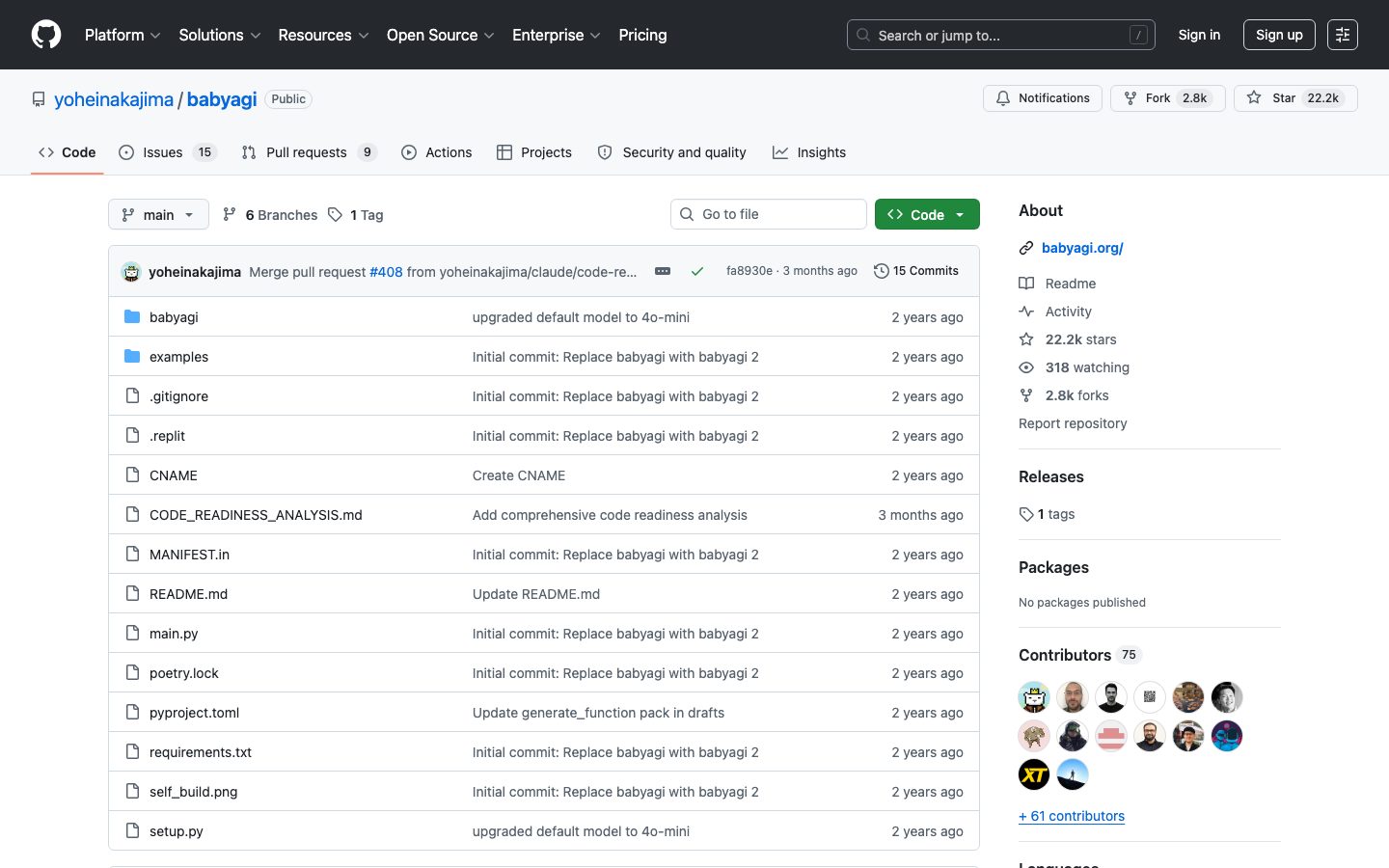Click the watching eye icon

[x=1026, y=367]
